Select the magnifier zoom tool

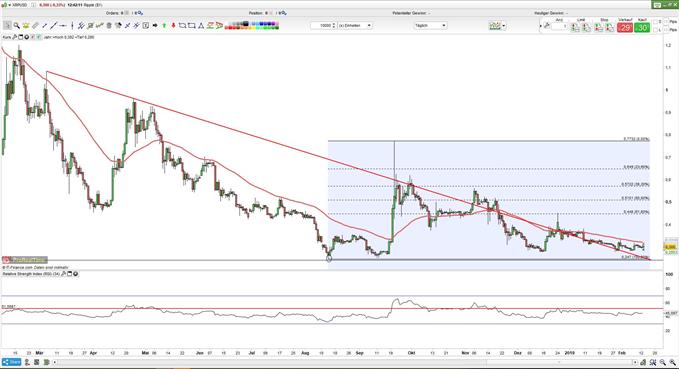click(16, 26)
